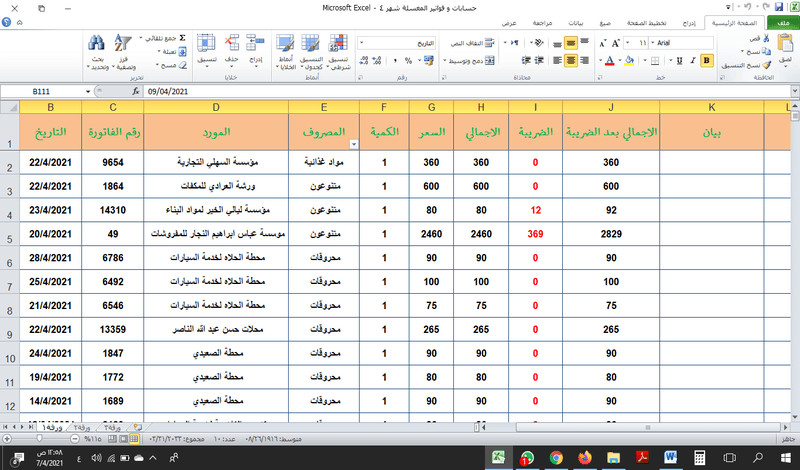The image size is (800, 470).
Task: Toggle top vertical alignment
Action: (584, 43)
